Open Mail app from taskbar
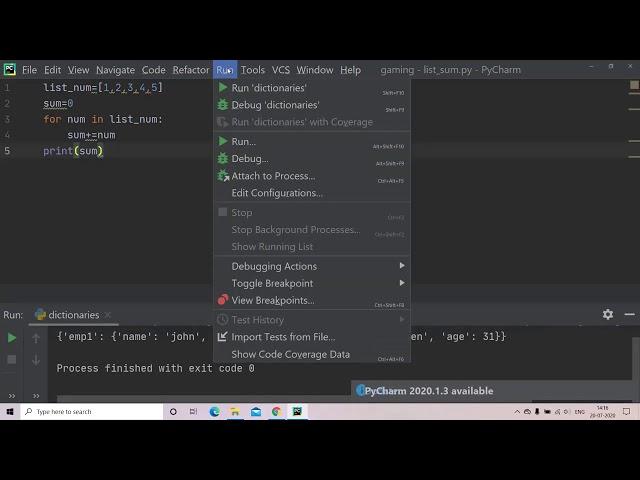This screenshot has width=640, height=480. pos(256,411)
